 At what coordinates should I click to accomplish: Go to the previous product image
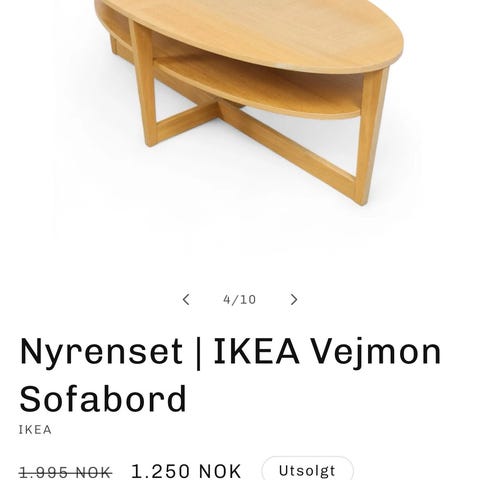186,299
